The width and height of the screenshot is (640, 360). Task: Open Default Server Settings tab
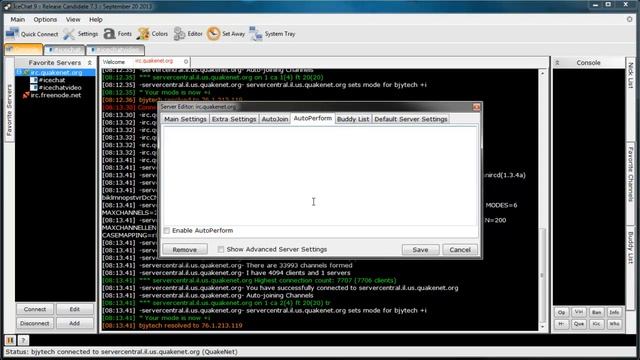pyautogui.click(x=411, y=119)
